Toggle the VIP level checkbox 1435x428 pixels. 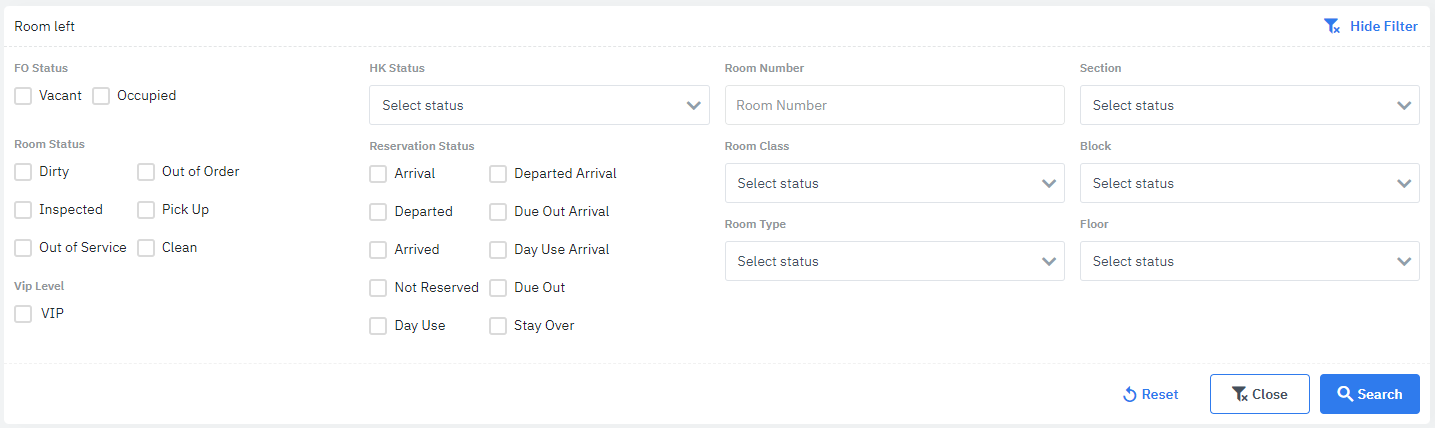[23, 314]
